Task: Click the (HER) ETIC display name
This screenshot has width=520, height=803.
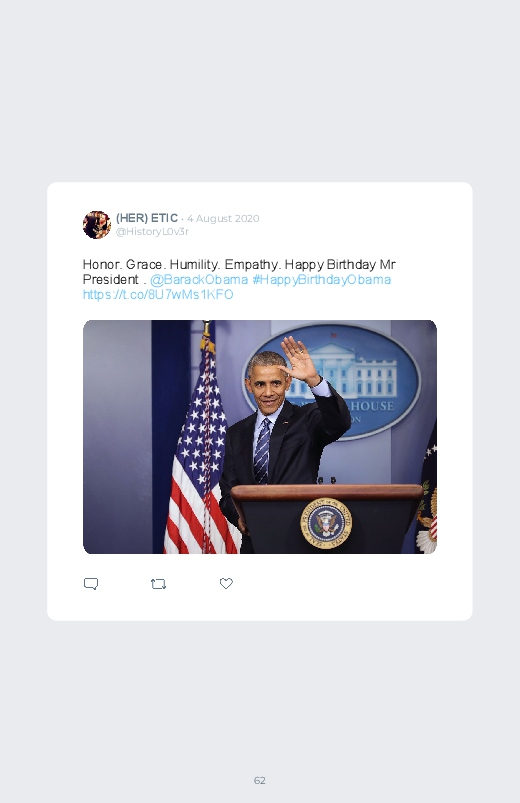Action: tap(147, 218)
